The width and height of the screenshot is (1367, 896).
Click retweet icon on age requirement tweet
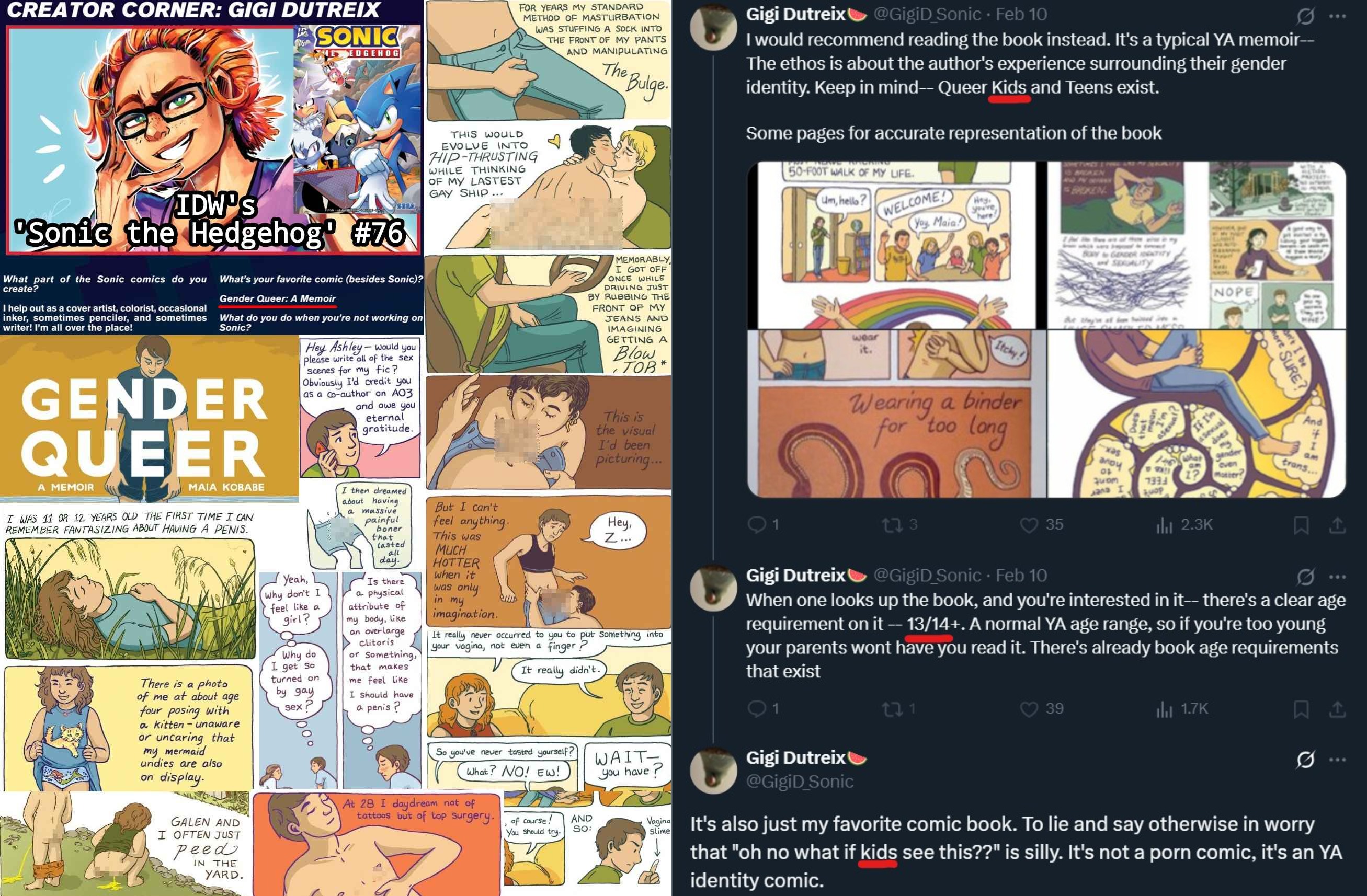892,709
